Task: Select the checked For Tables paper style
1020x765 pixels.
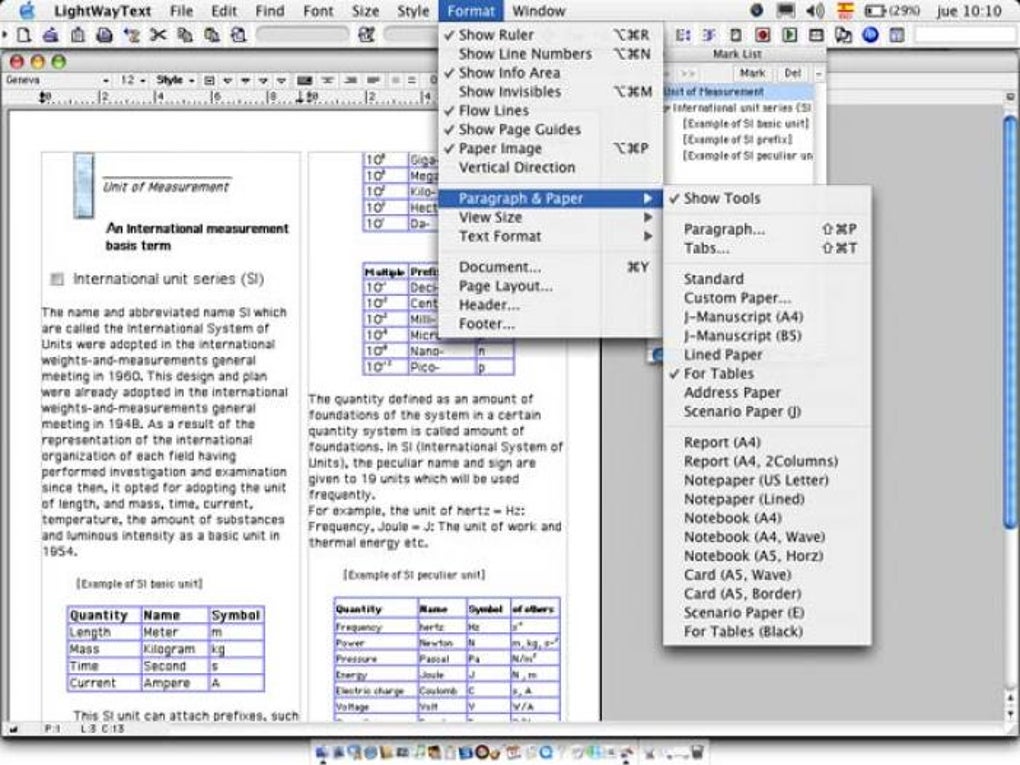Action: click(767, 373)
